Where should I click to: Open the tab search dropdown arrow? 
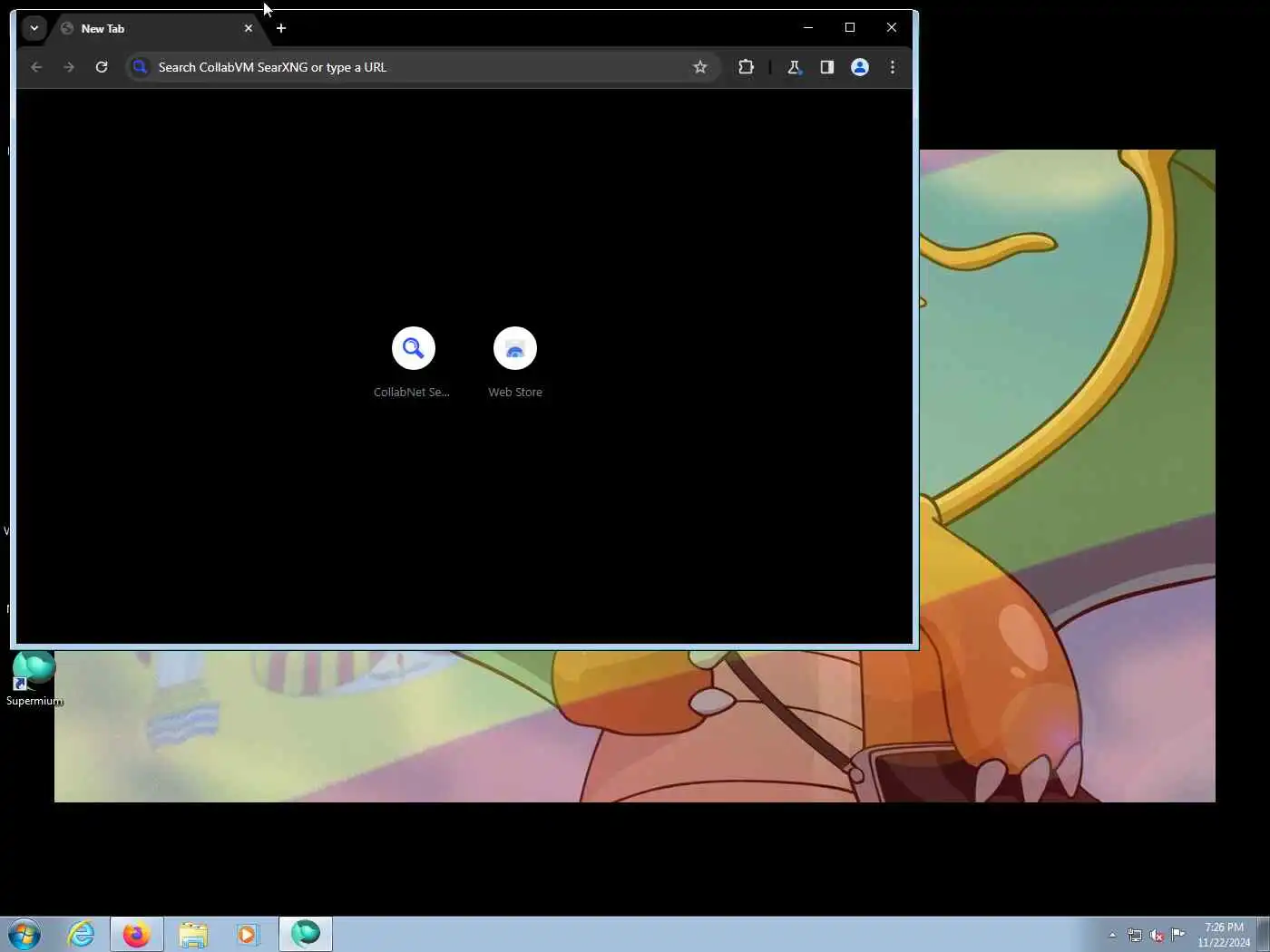[34, 28]
